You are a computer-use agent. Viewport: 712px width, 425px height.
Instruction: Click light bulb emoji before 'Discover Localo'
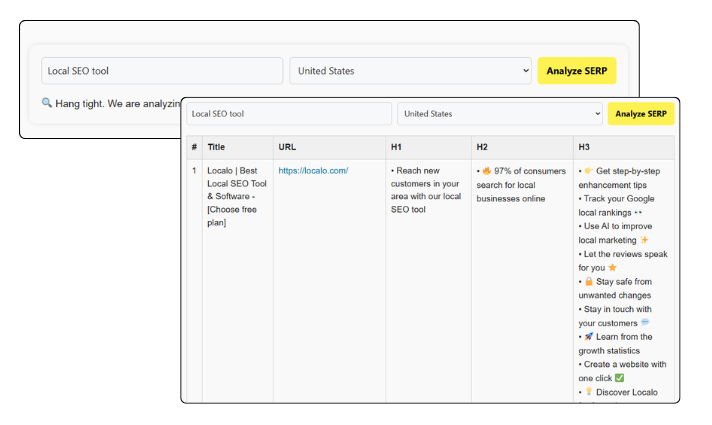coord(589,391)
